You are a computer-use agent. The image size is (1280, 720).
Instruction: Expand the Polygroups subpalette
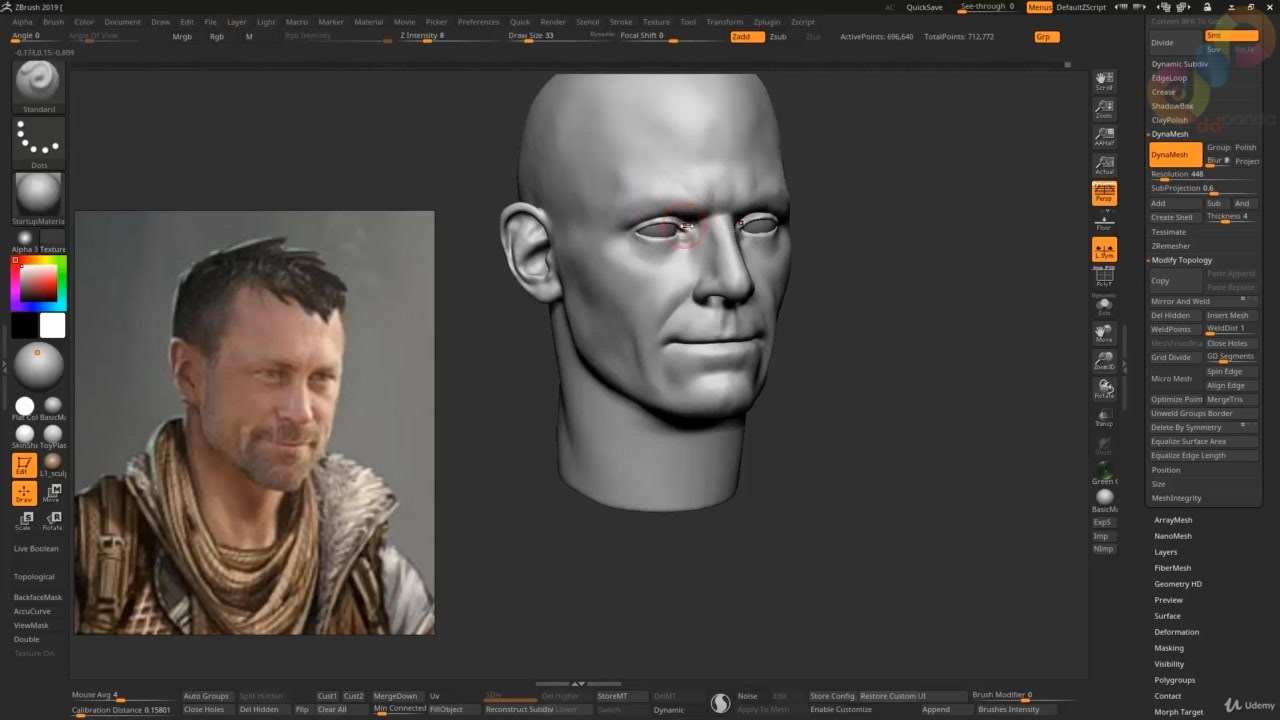tap(1175, 680)
